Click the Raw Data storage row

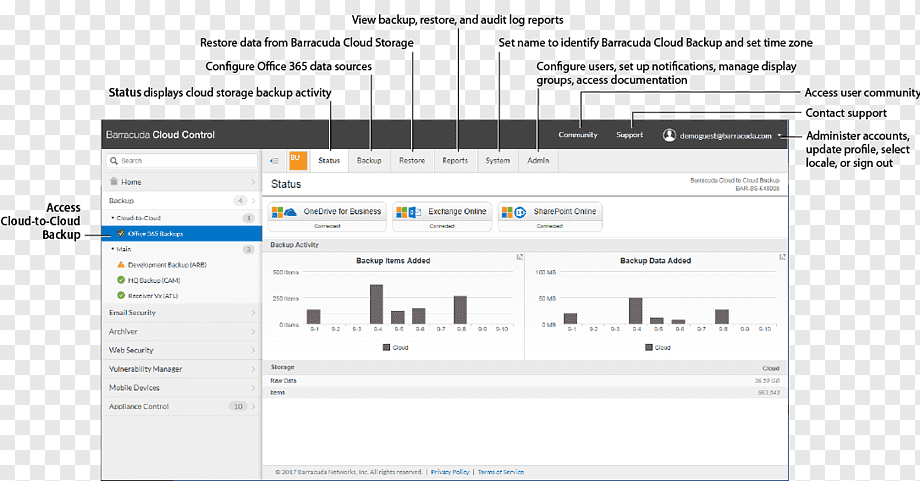[x=525, y=381]
